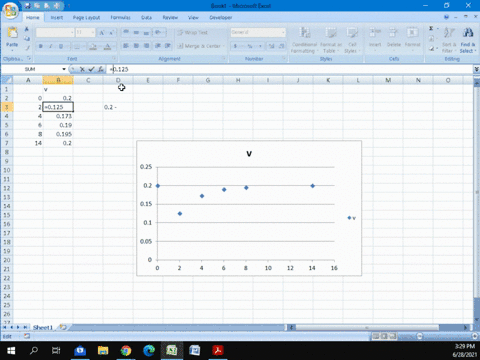This screenshot has width=480, height=360.
Task: Click the AutoSum sigma icon
Action: point(431,29)
